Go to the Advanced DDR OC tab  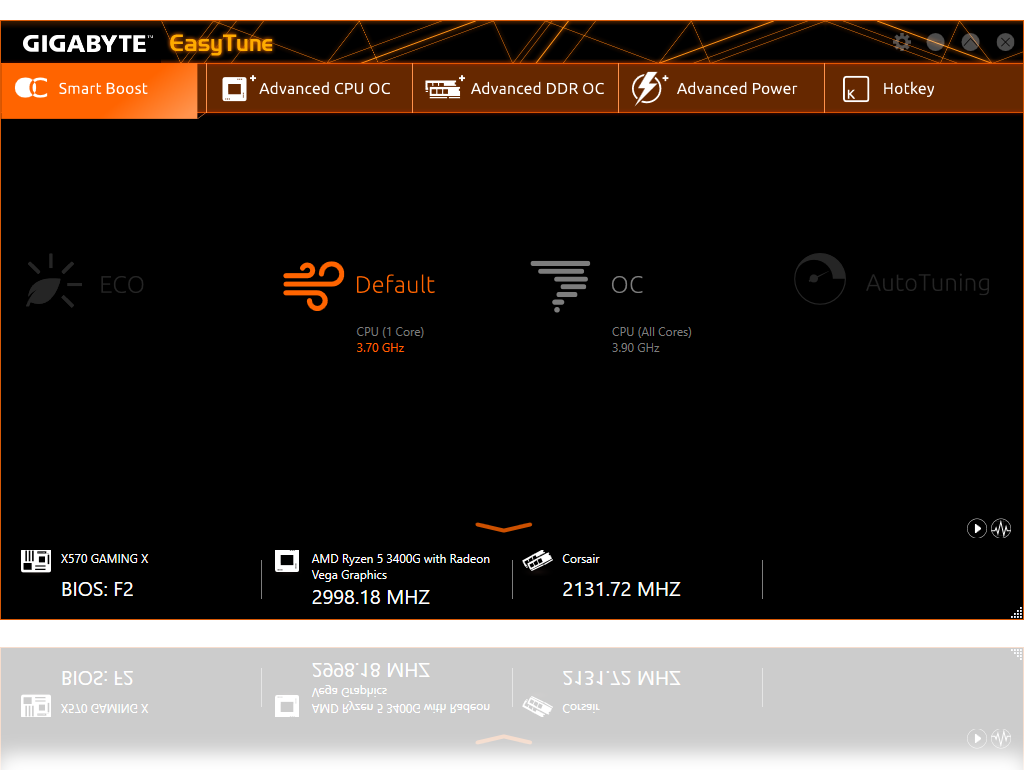click(x=515, y=89)
